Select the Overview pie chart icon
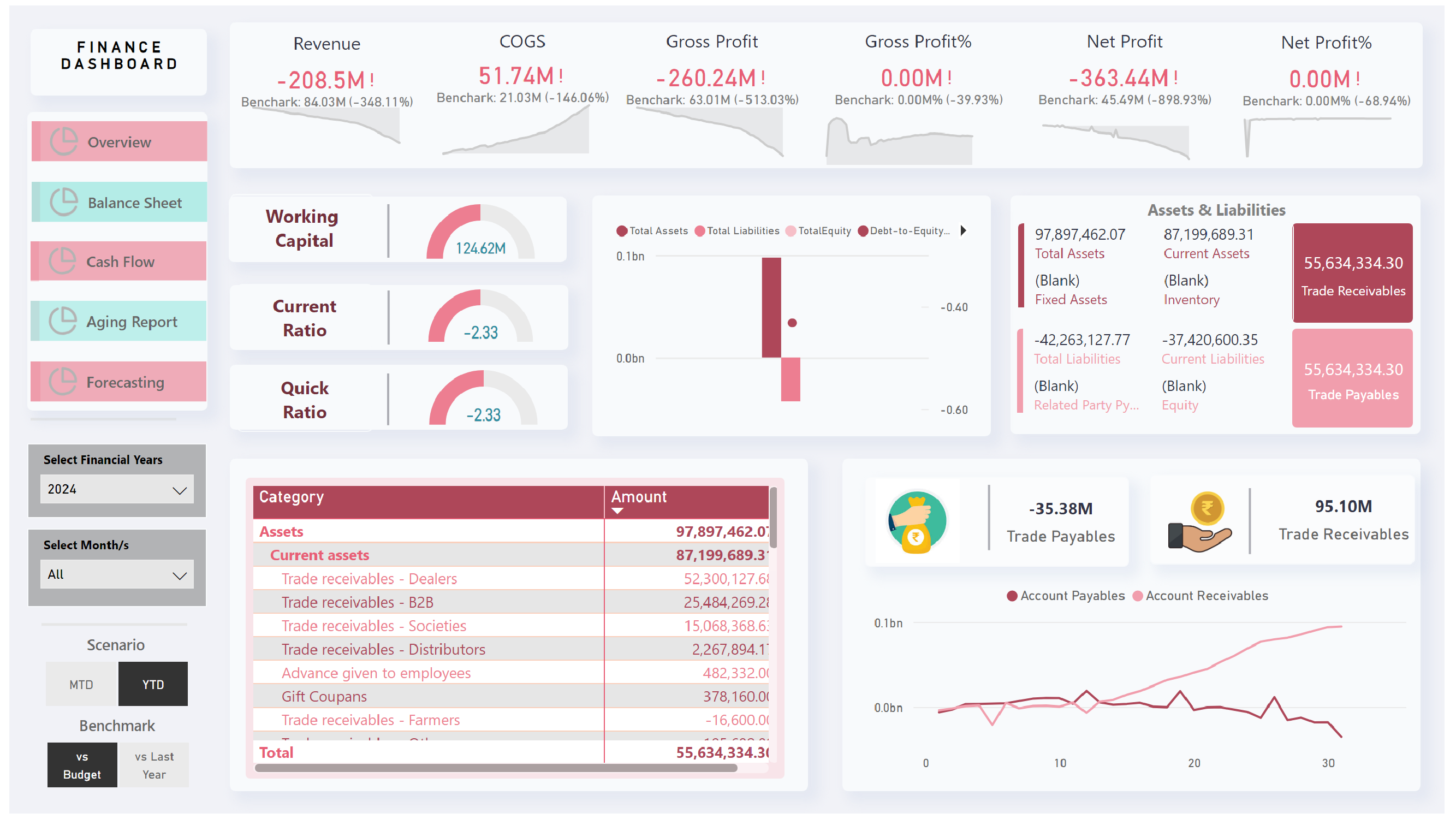This screenshot has width=1456, height=819. tap(64, 141)
